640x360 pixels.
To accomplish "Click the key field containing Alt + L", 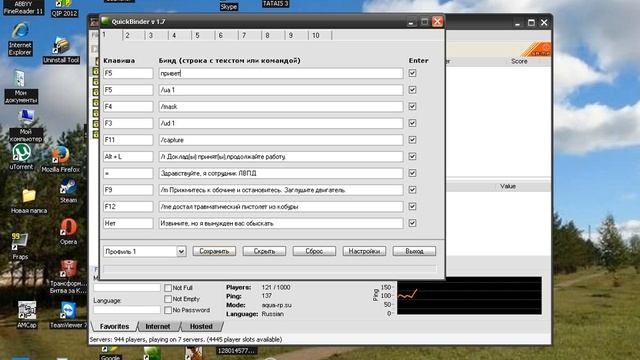I will point(128,157).
